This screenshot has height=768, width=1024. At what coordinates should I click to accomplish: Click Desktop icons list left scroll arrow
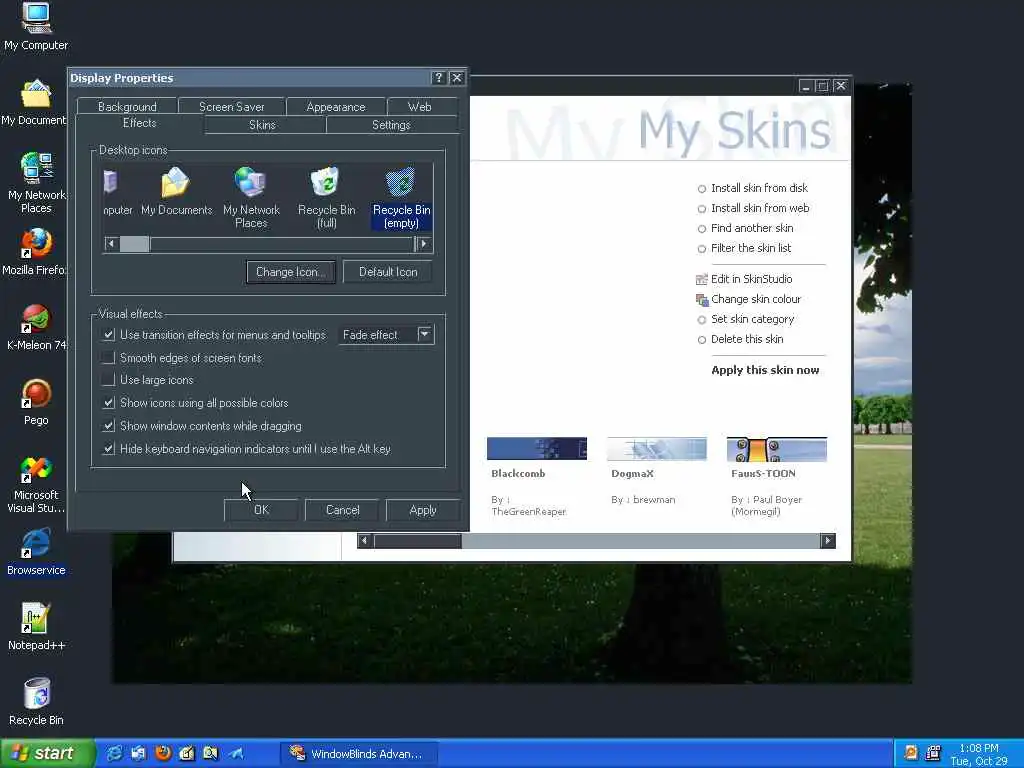pos(111,244)
